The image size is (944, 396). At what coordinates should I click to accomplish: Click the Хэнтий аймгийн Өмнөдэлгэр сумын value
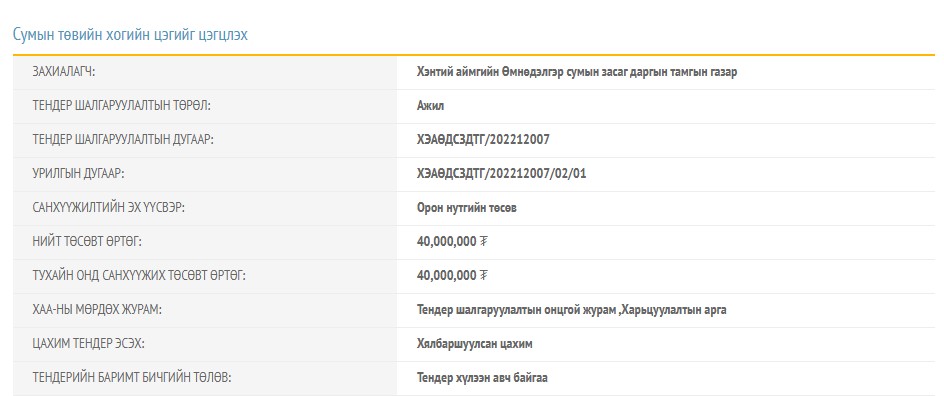pos(577,72)
